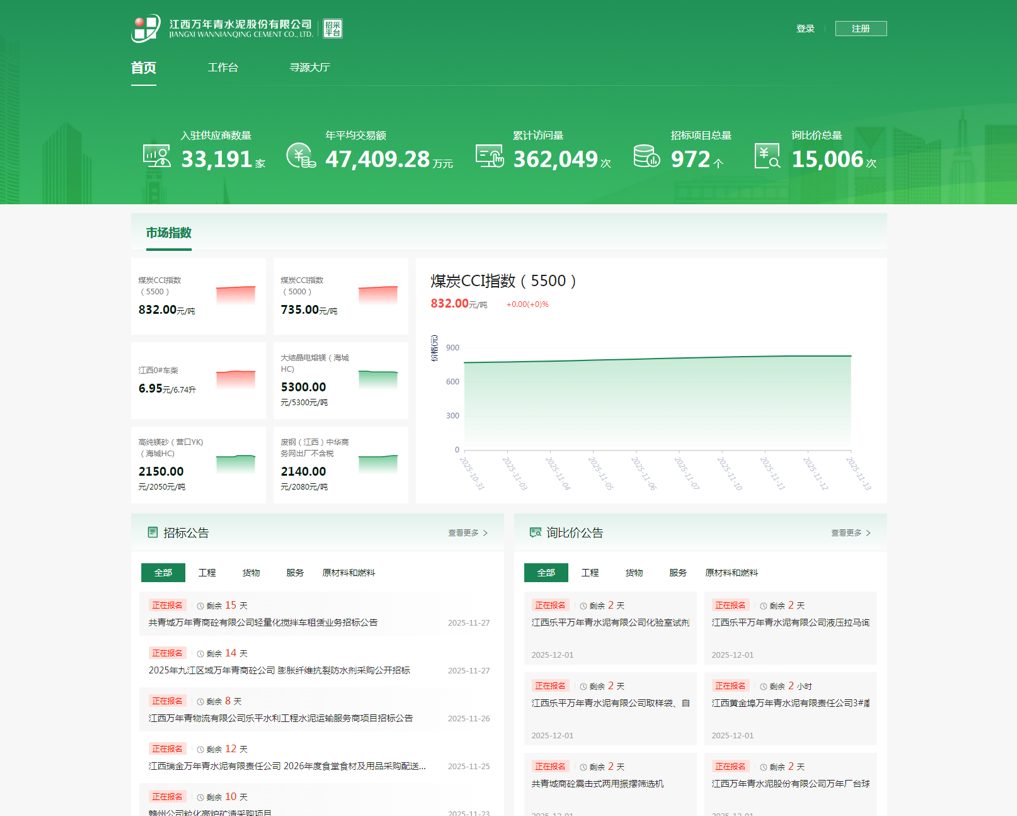Select the 服务 filter in 招标公告
Viewport: 1017px width, 816px height.
295,573
